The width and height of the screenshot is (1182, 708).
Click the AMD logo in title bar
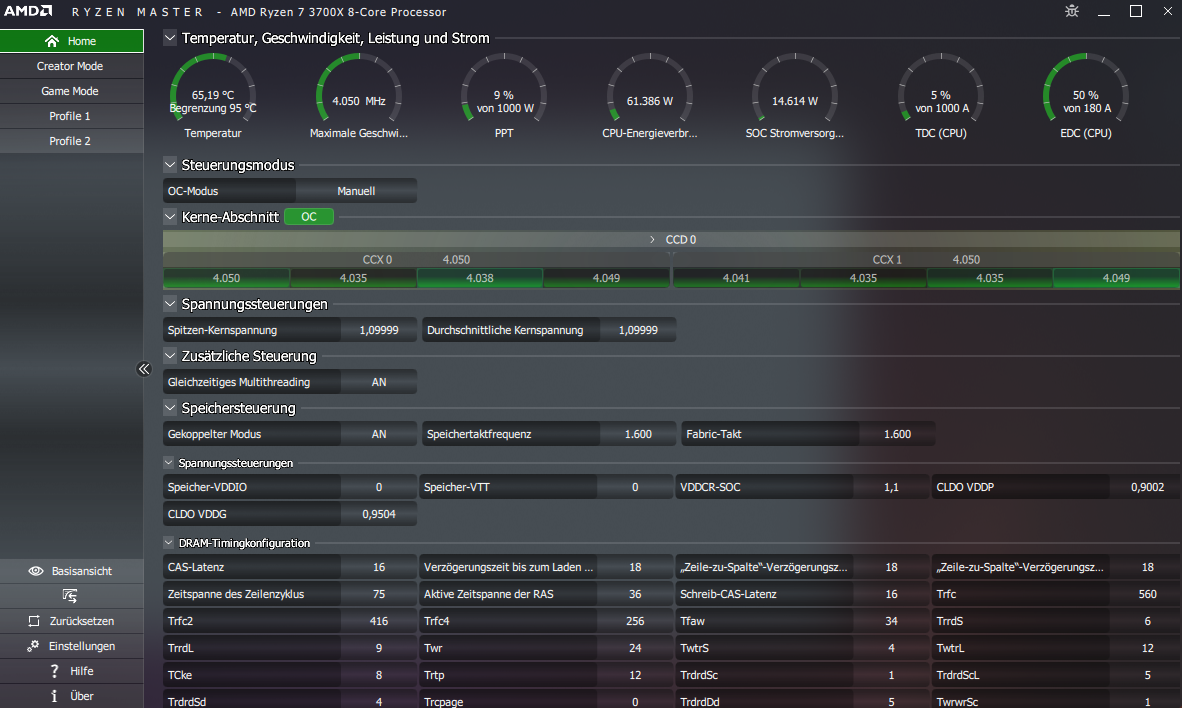[28, 11]
